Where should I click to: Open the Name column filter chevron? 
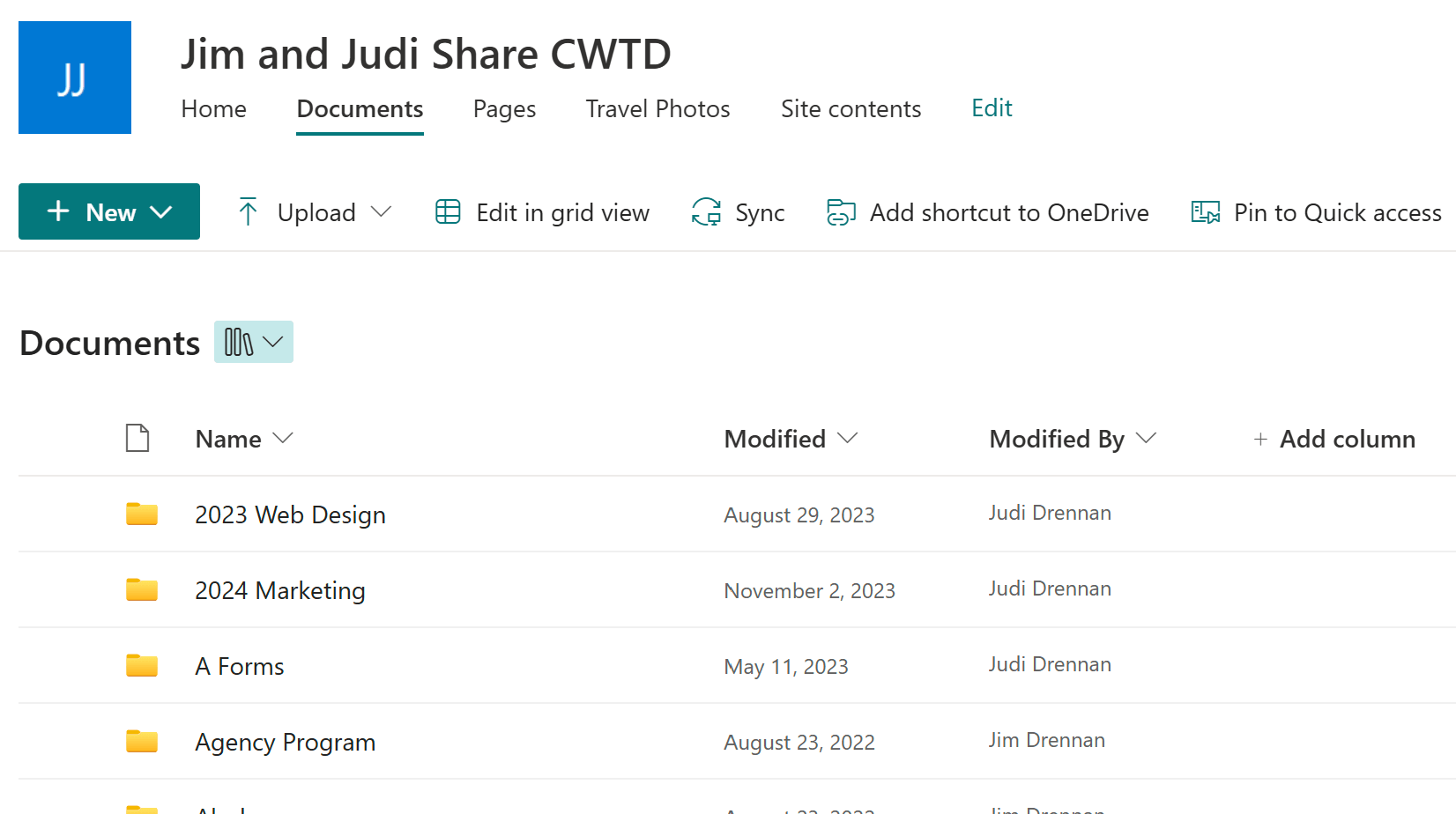[x=284, y=438]
